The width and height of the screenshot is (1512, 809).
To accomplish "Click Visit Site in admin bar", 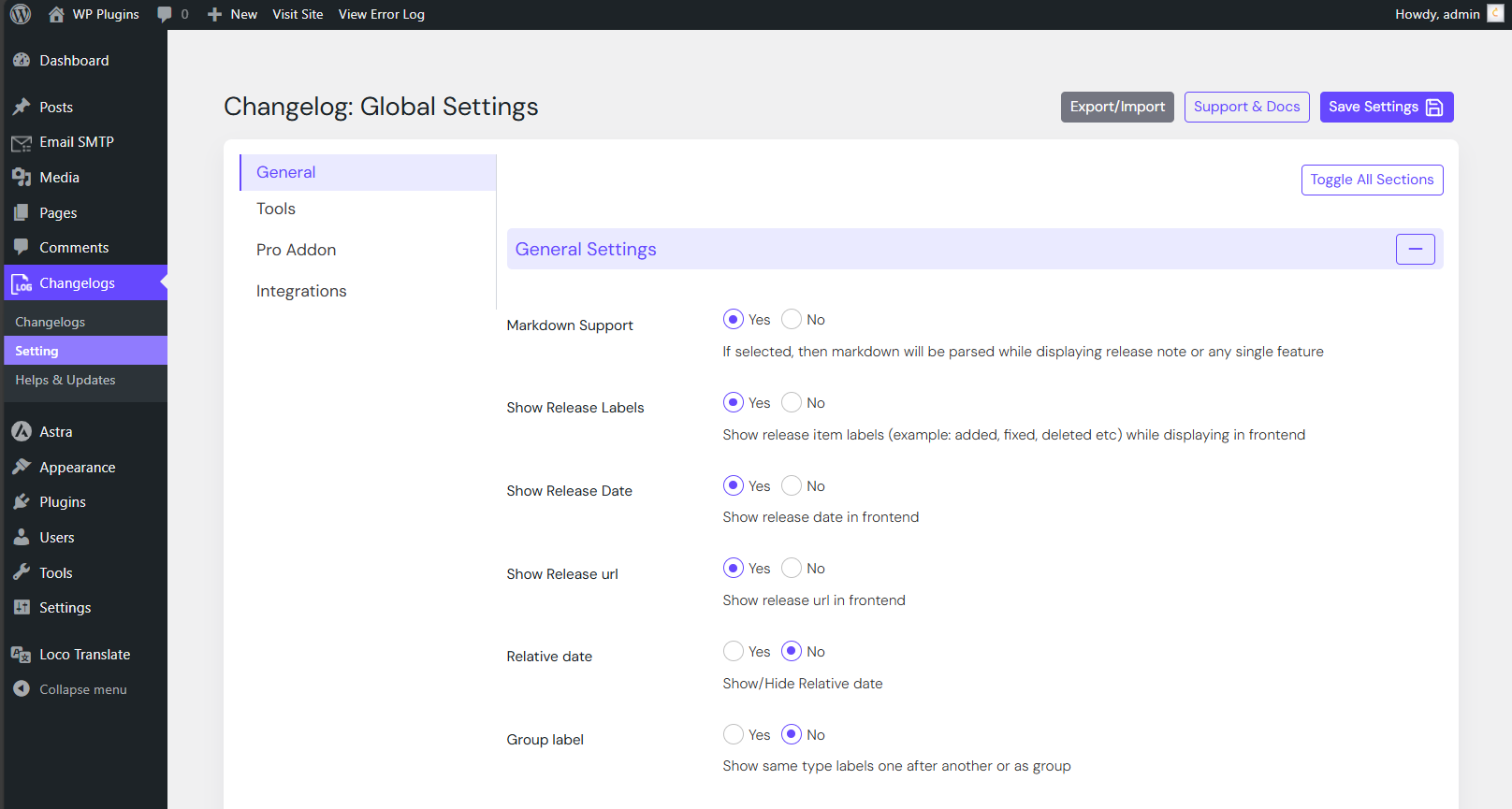I will 298,14.
